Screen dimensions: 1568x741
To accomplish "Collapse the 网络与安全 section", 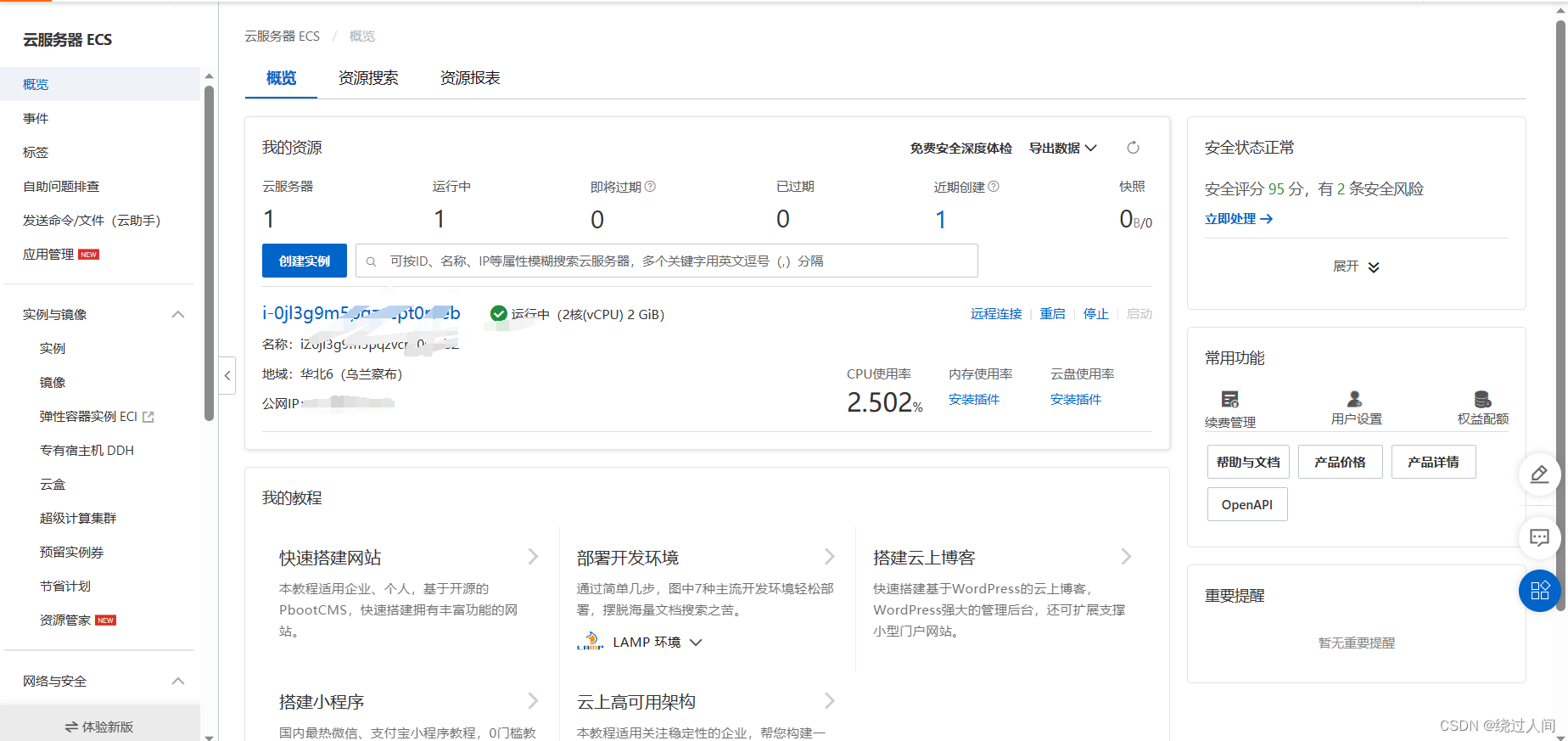I will pos(177,681).
